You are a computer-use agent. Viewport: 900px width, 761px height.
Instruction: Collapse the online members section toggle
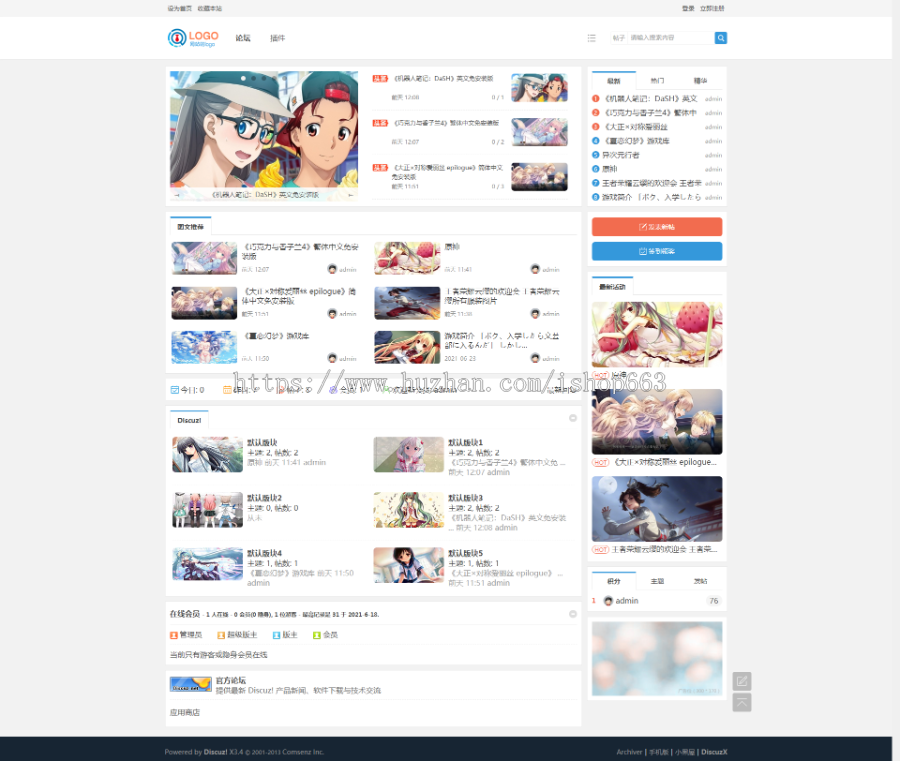[x=572, y=614]
